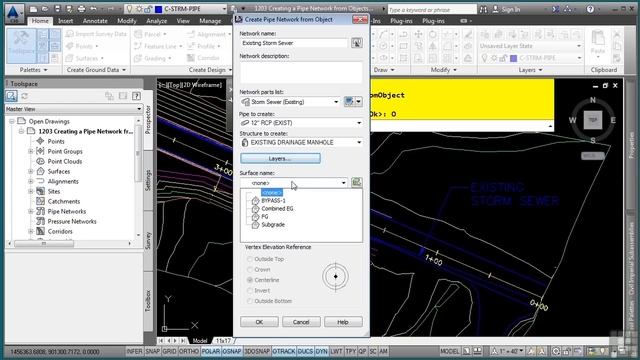Click the Corridor tool in Create Design

pyautogui.click(x=203, y=58)
